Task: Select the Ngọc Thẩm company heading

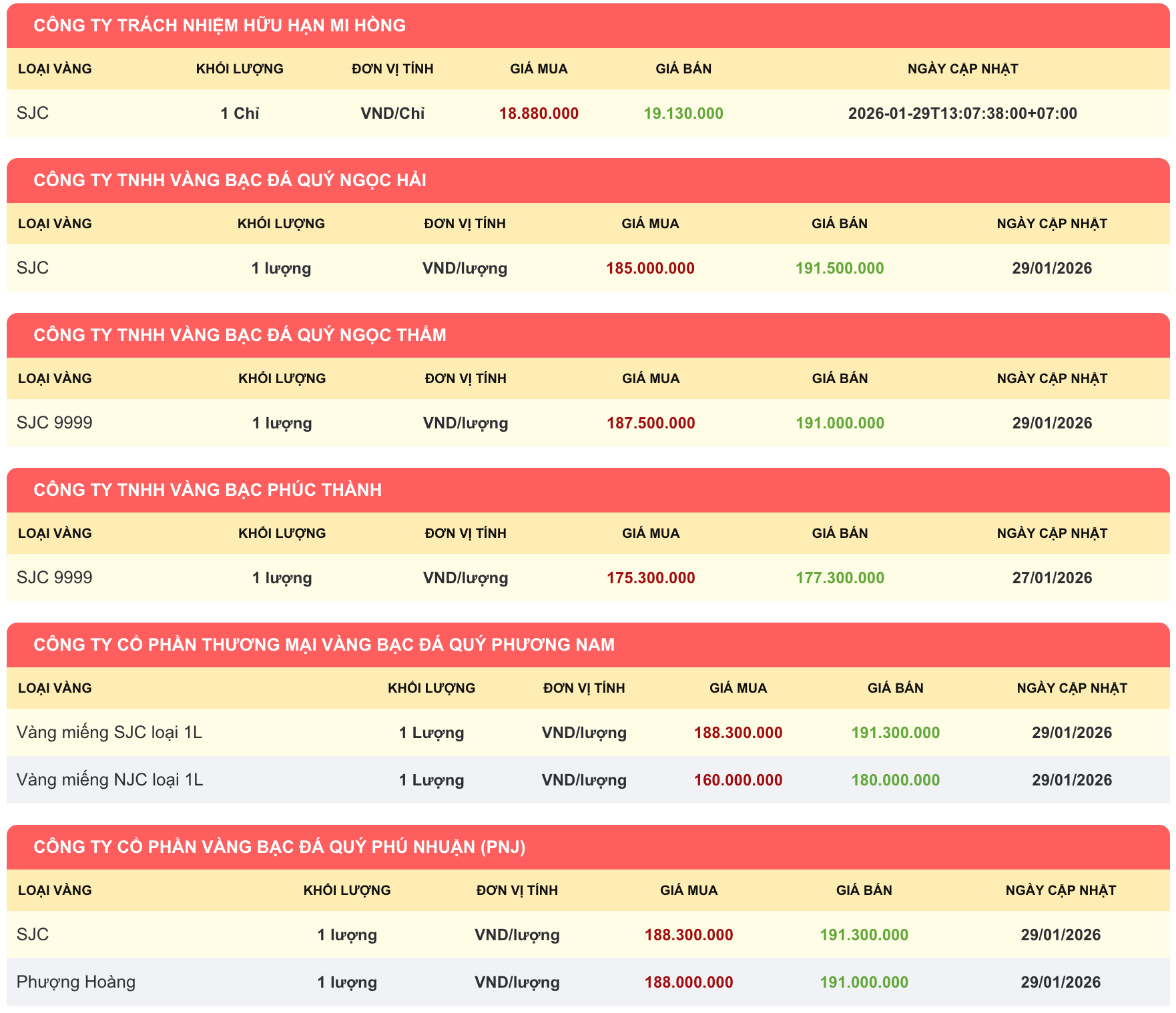Action: pos(240,335)
